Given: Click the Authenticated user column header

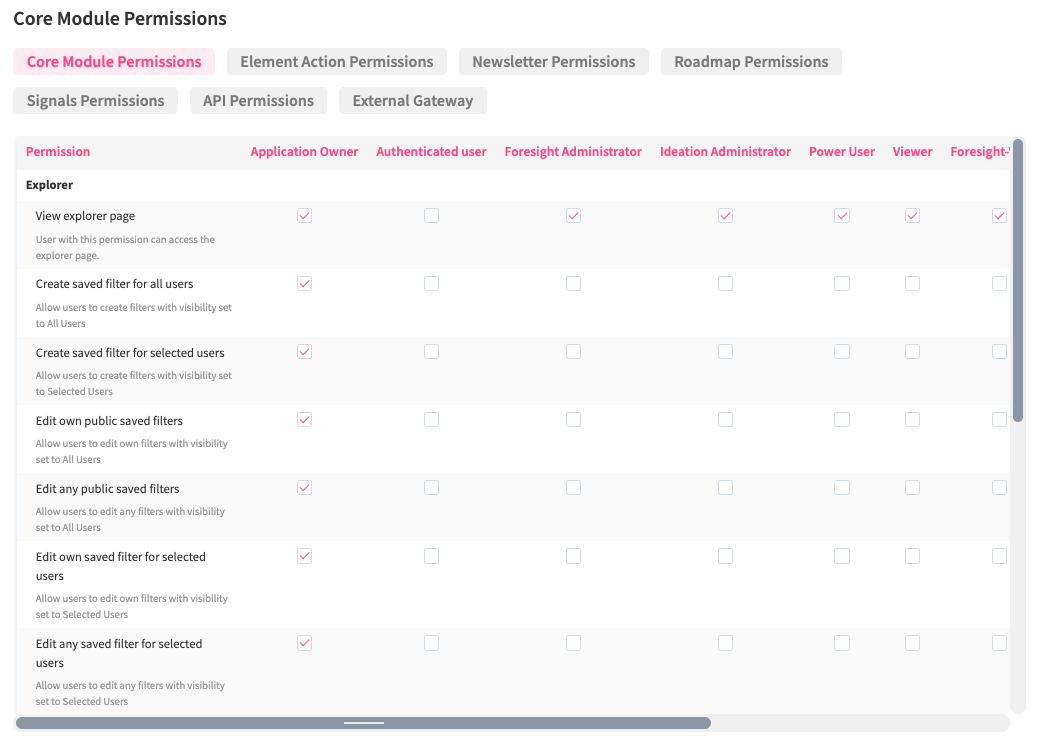Looking at the screenshot, I should (431, 152).
